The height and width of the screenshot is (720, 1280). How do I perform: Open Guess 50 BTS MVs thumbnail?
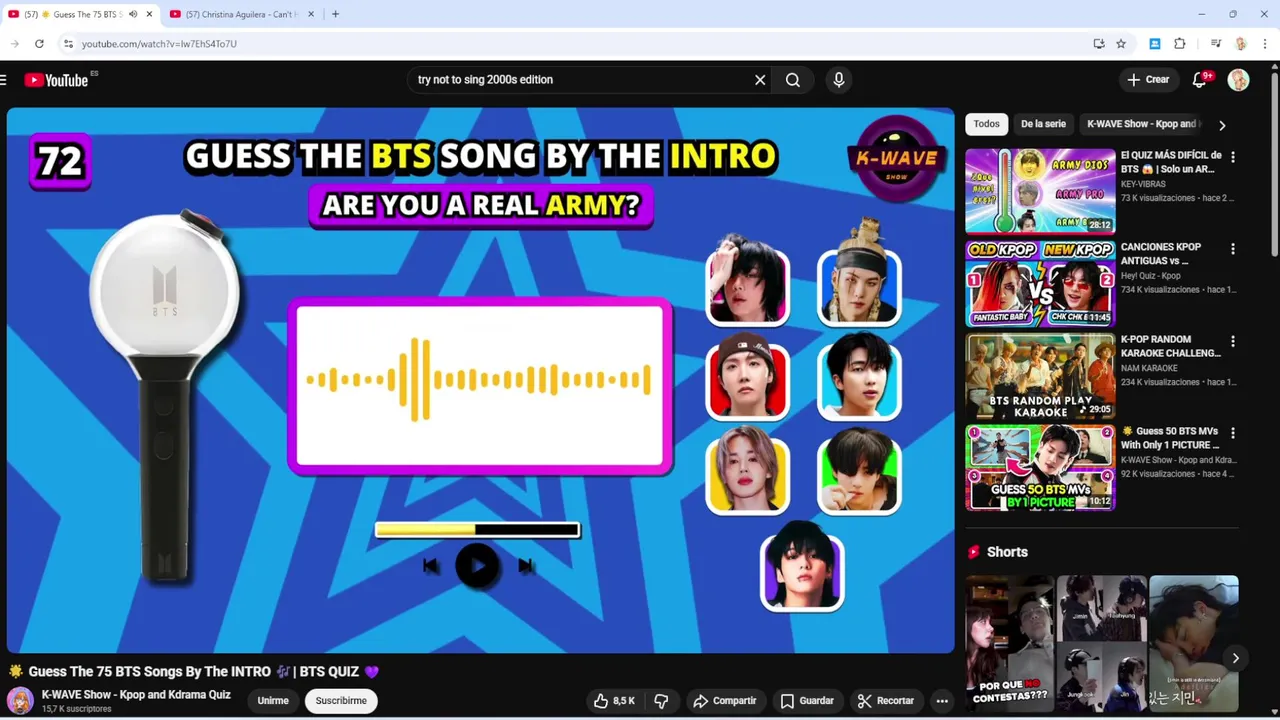[x=1040, y=467]
